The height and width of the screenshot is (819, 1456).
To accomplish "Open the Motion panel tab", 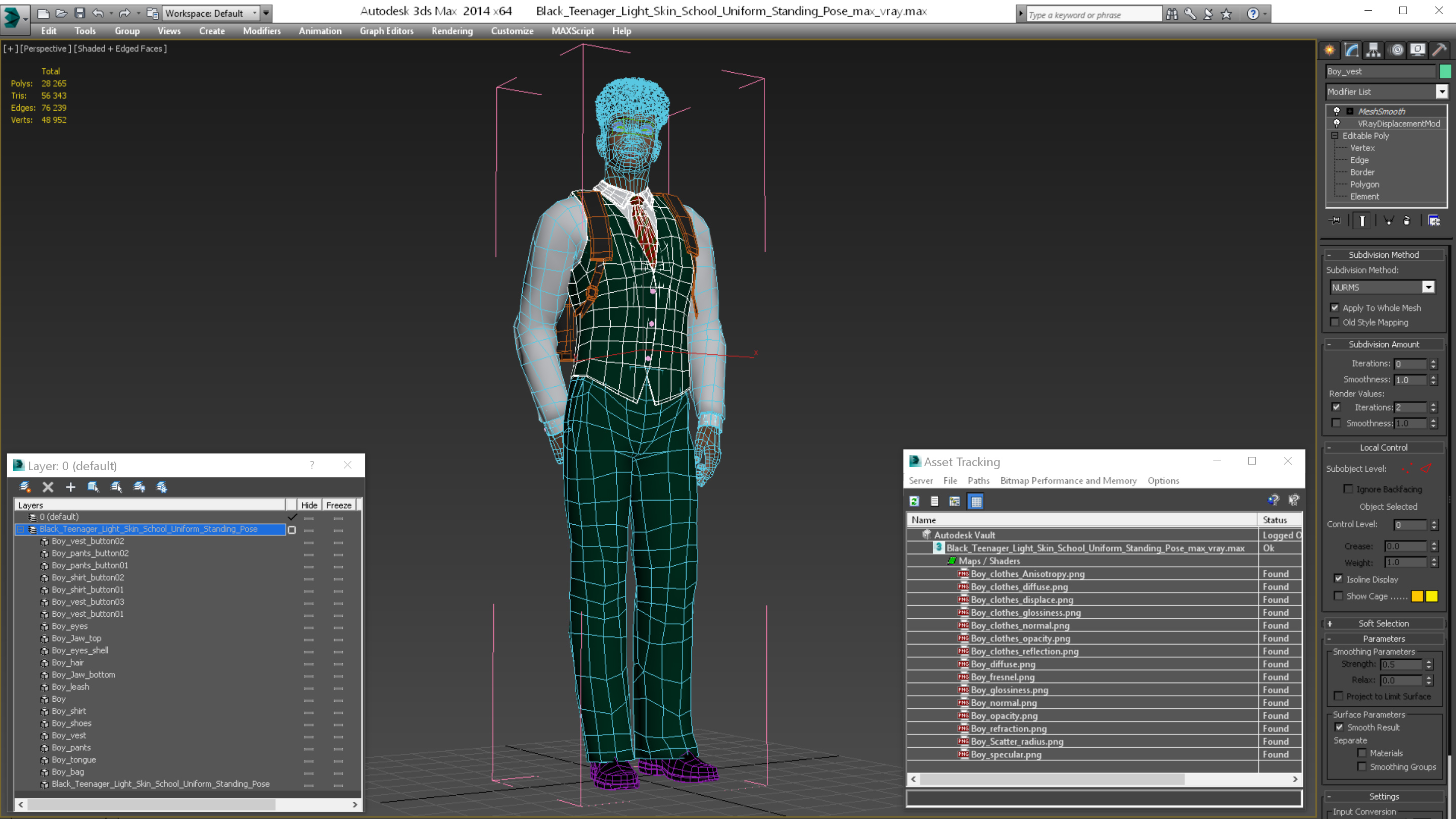I will [x=1396, y=50].
